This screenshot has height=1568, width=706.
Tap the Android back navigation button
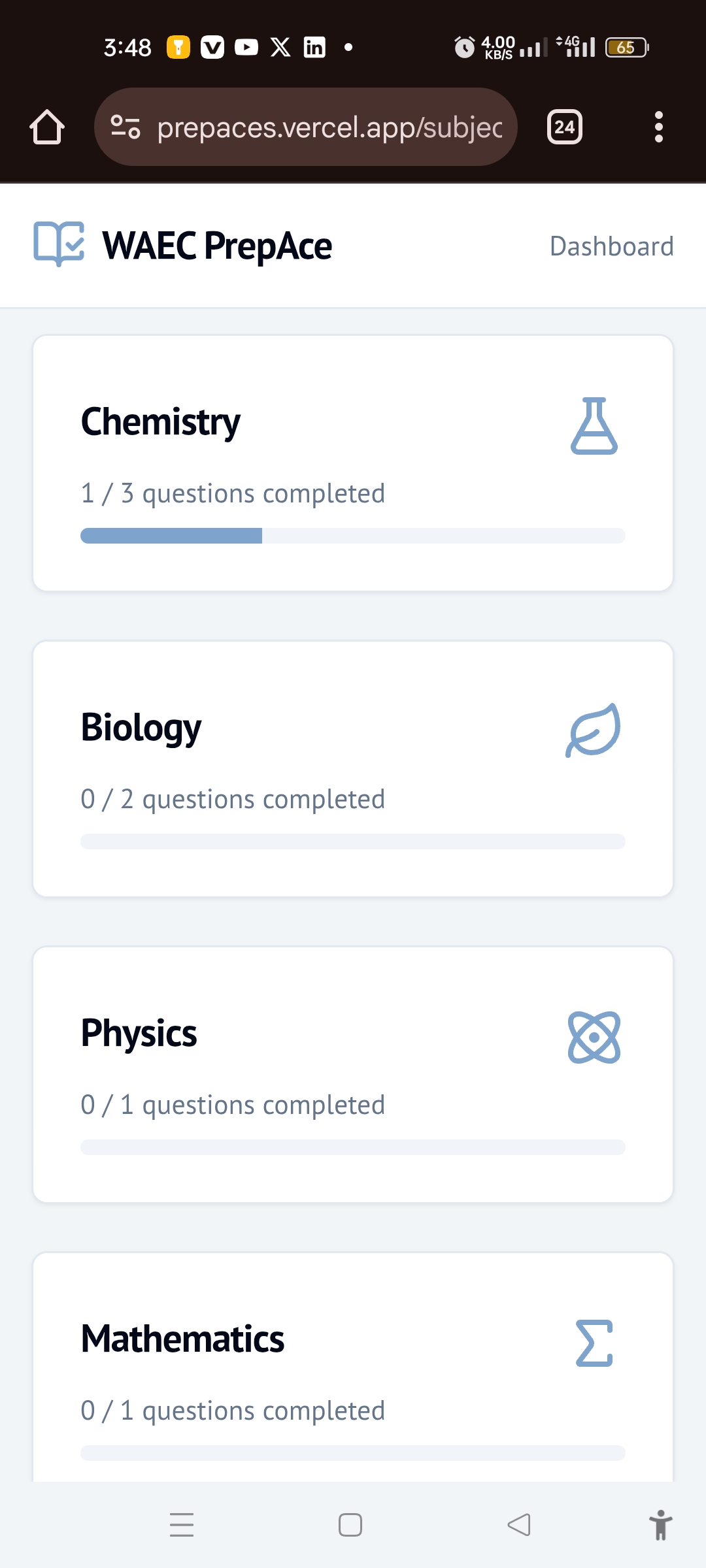[519, 1525]
